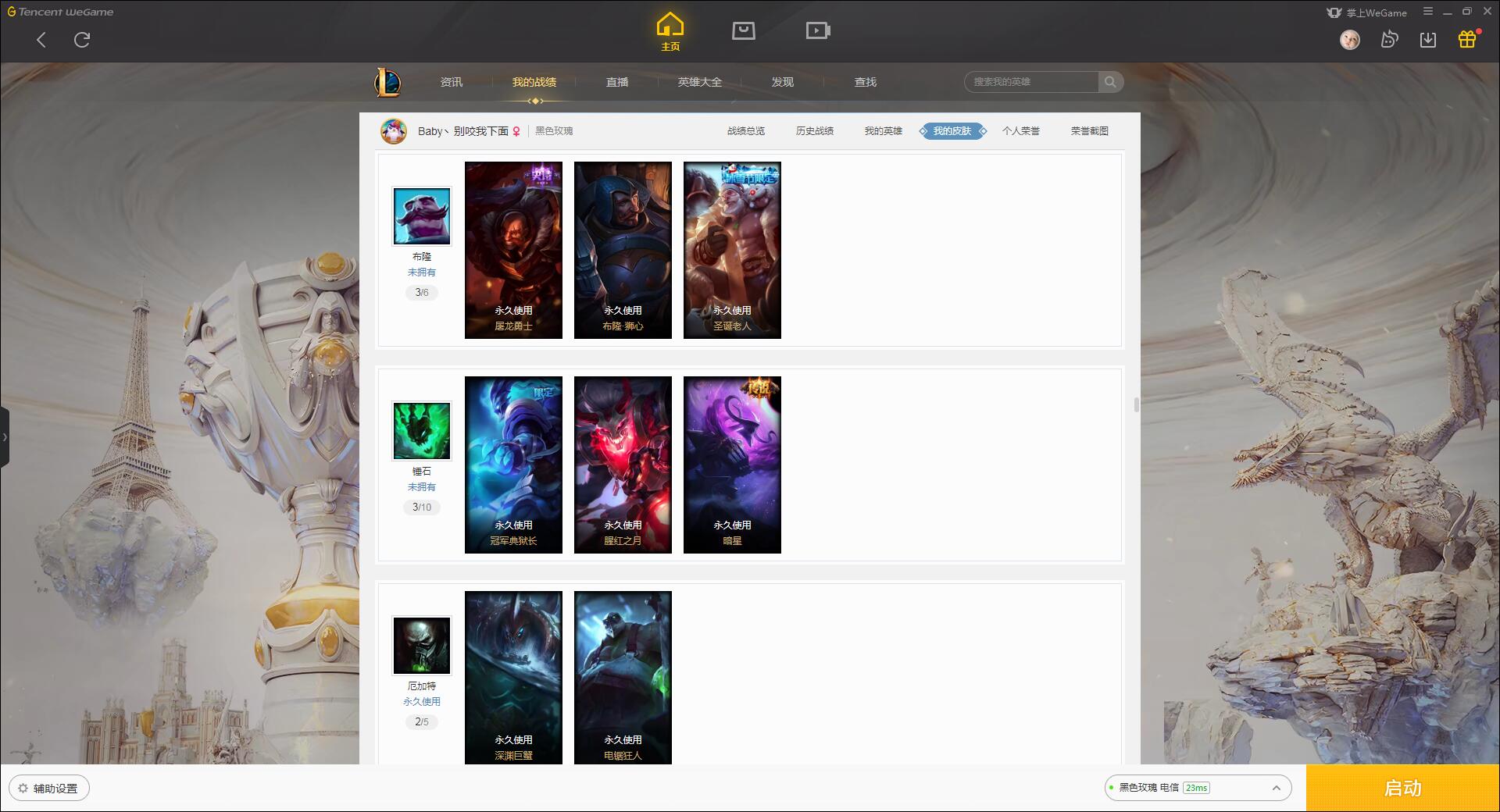Open 深渊巨蟹 skin card

513,678
